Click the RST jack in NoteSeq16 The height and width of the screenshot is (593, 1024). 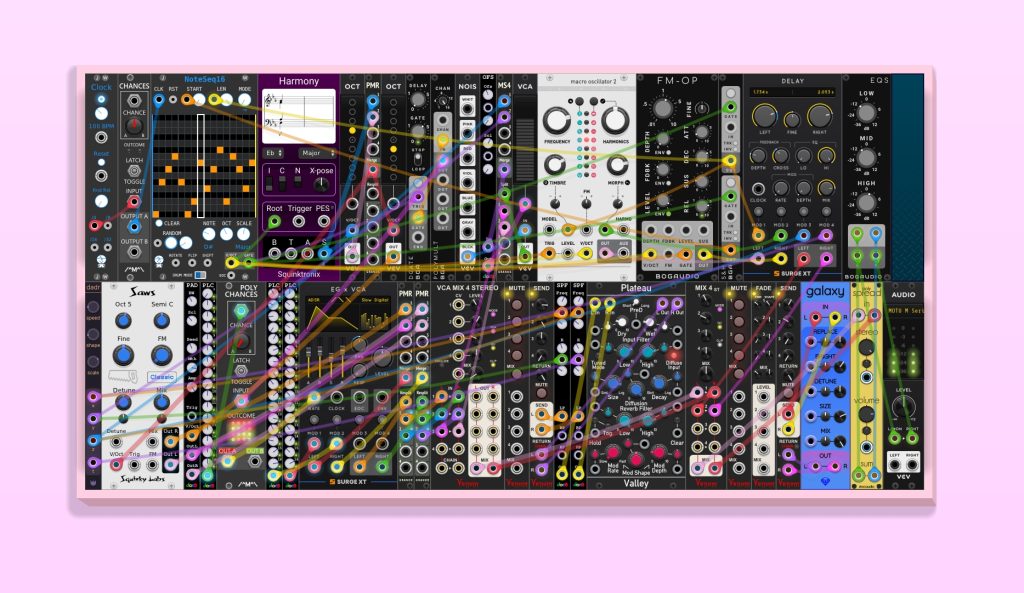coord(173,100)
